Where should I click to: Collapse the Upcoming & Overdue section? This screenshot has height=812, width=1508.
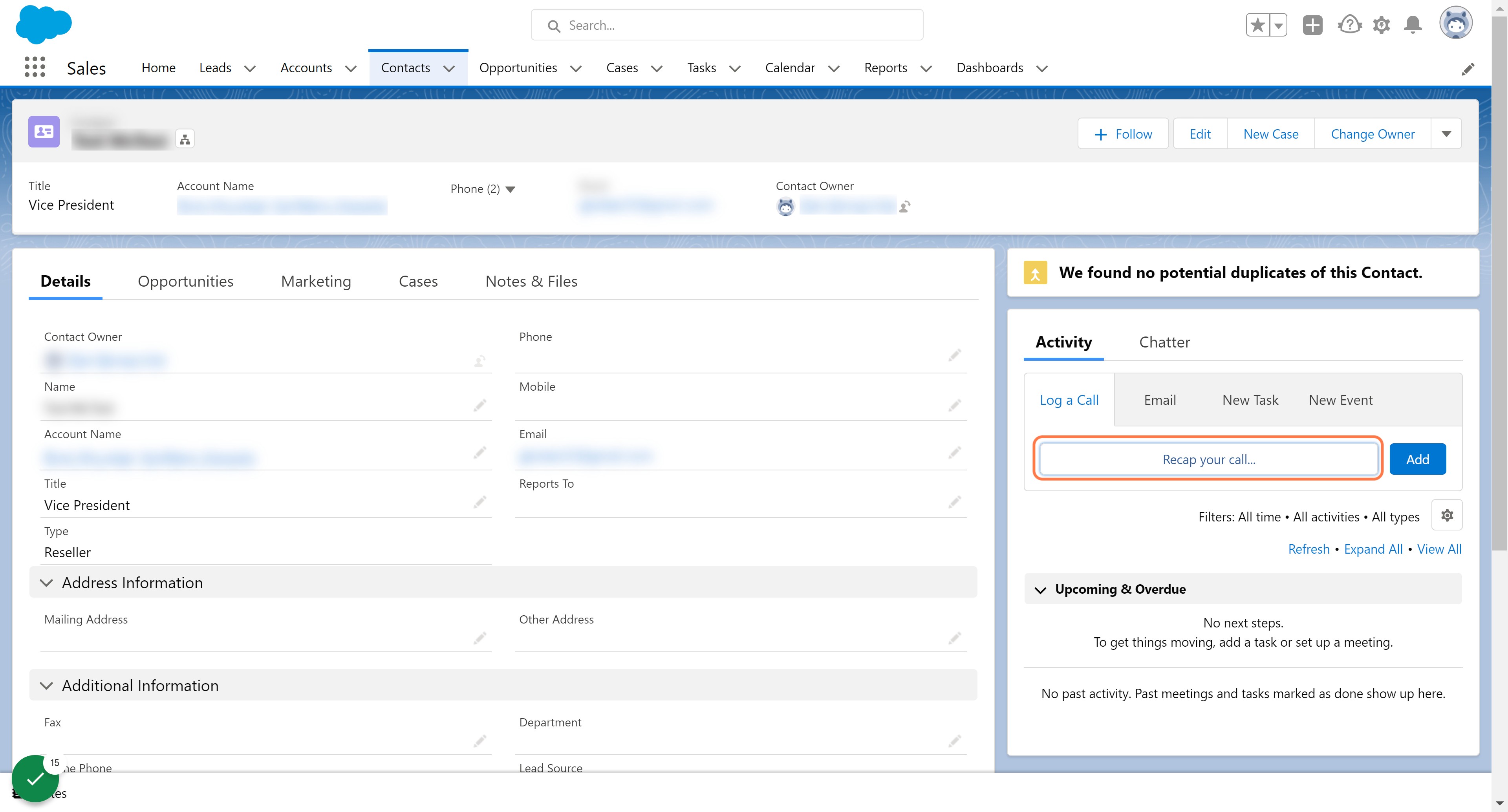[1040, 590]
